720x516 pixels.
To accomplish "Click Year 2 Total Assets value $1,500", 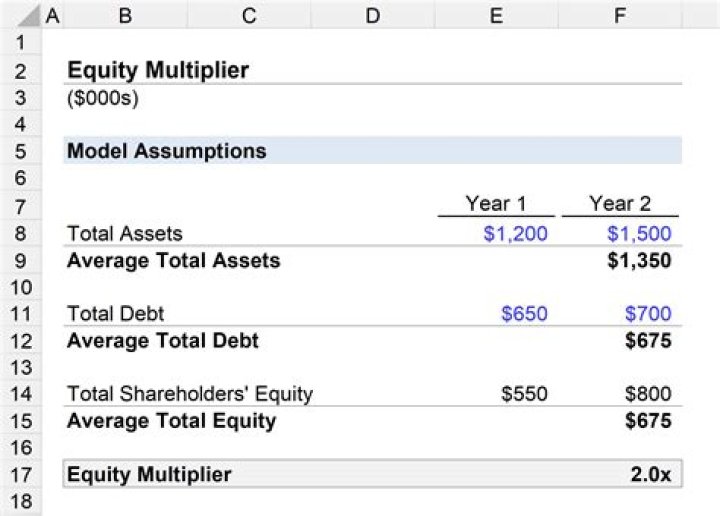I will (639, 234).
